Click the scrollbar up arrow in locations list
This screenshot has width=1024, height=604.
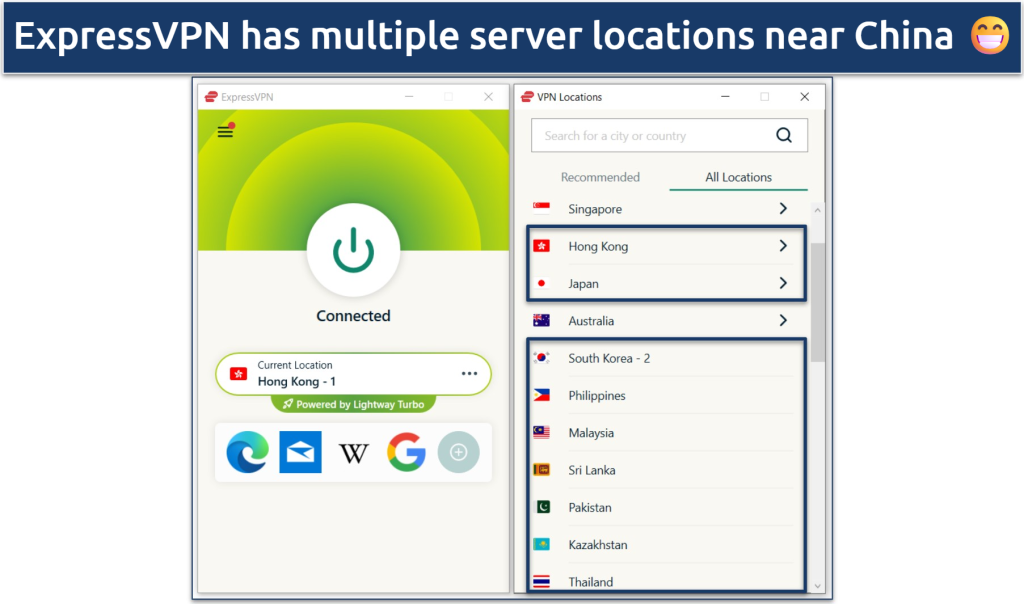[818, 210]
